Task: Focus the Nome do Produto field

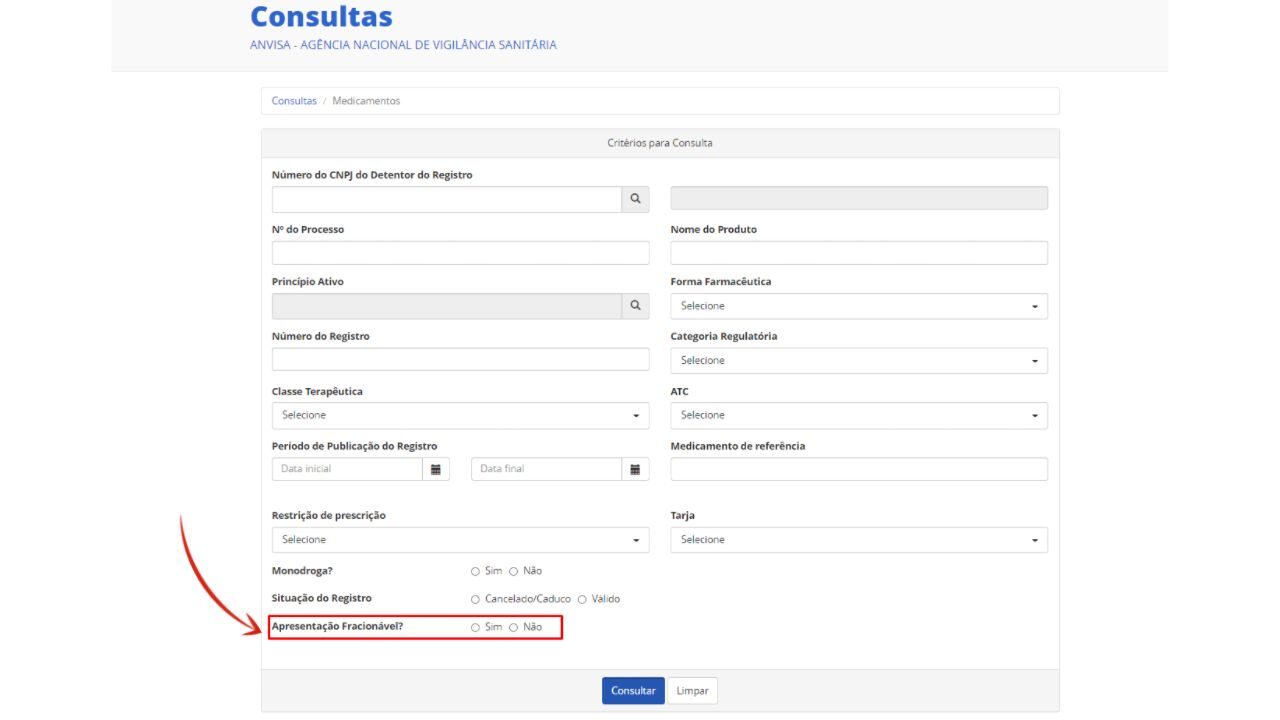Action: pos(858,253)
